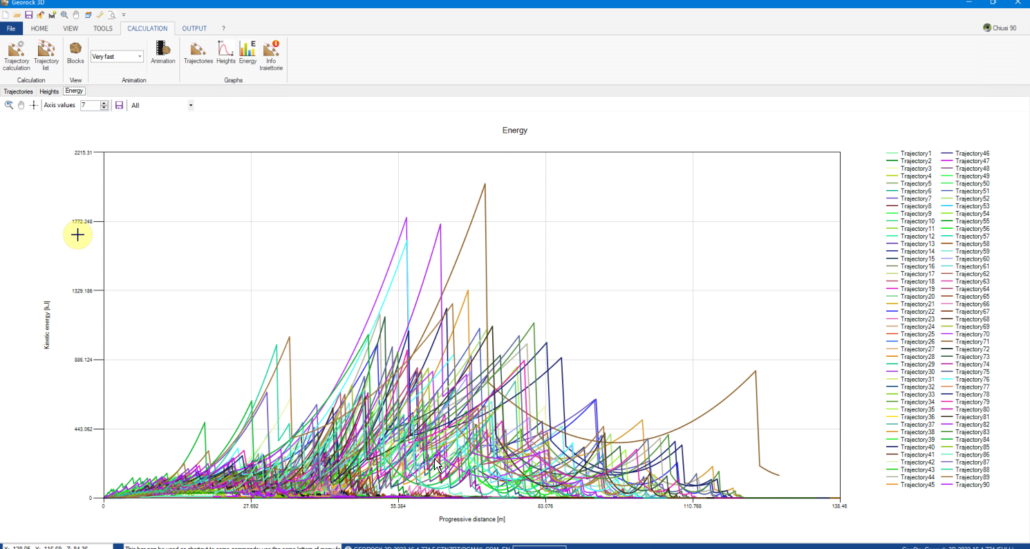1030x549 pixels.
Task: Open the Energy bar chart graph icon
Action: pos(248,53)
